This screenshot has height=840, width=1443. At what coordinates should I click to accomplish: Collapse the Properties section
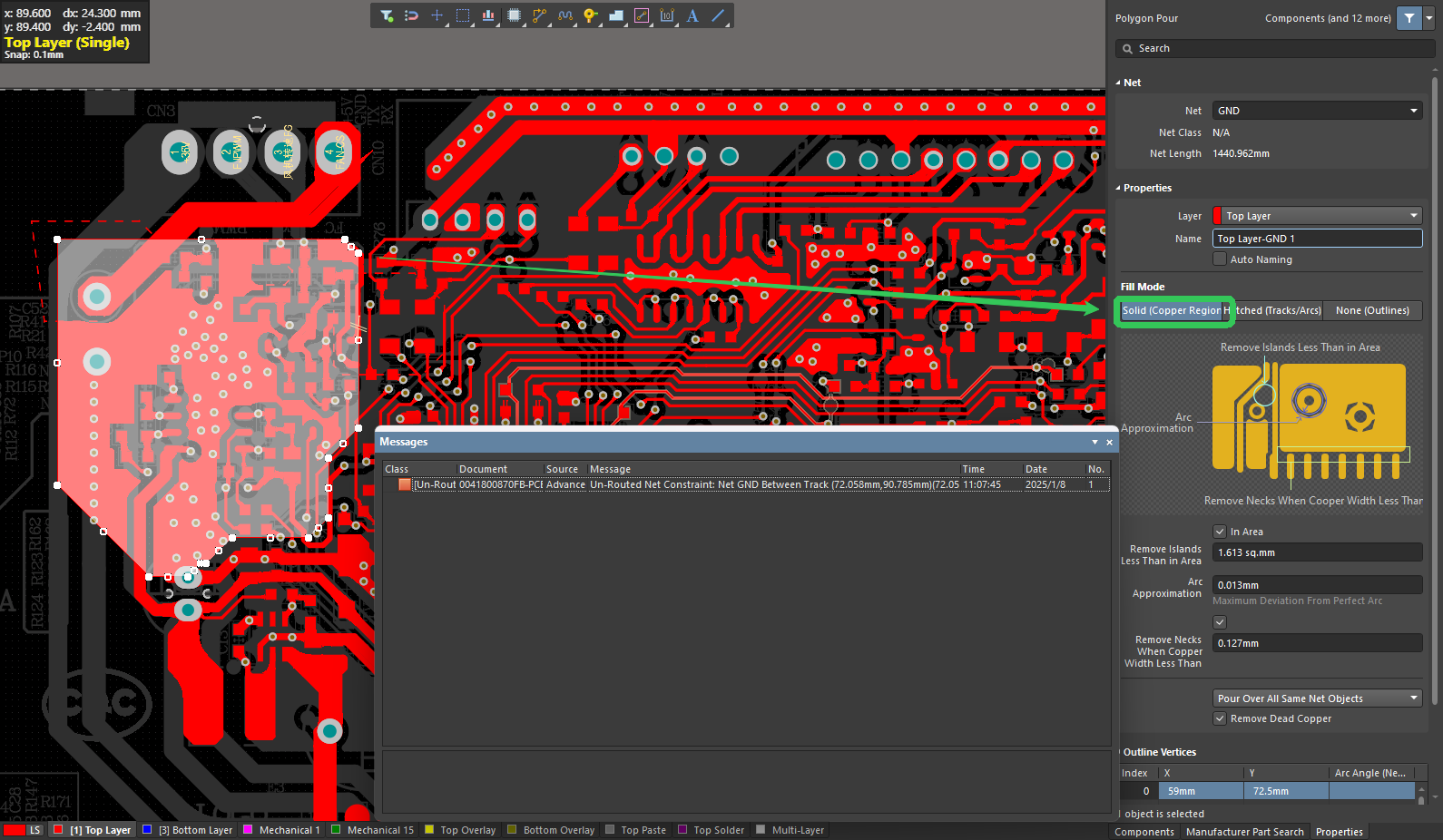tap(1118, 188)
